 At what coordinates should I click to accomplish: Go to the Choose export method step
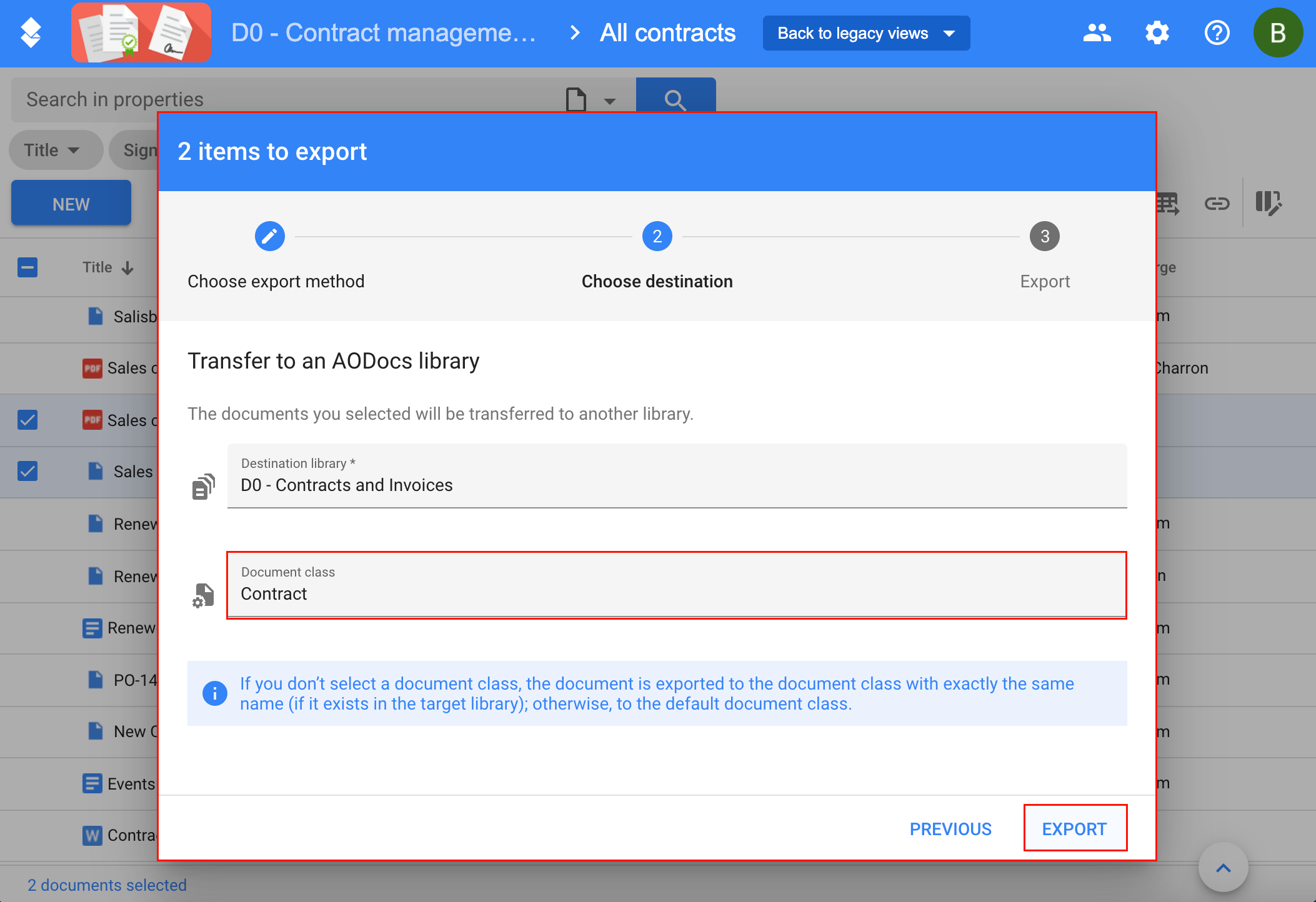pyautogui.click(x=270, y=236)
